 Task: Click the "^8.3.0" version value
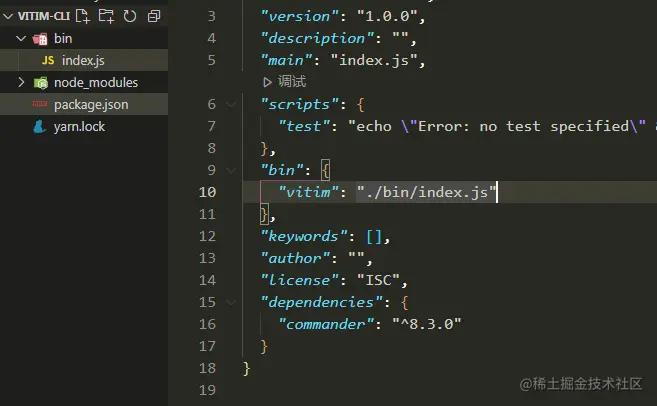427,324
